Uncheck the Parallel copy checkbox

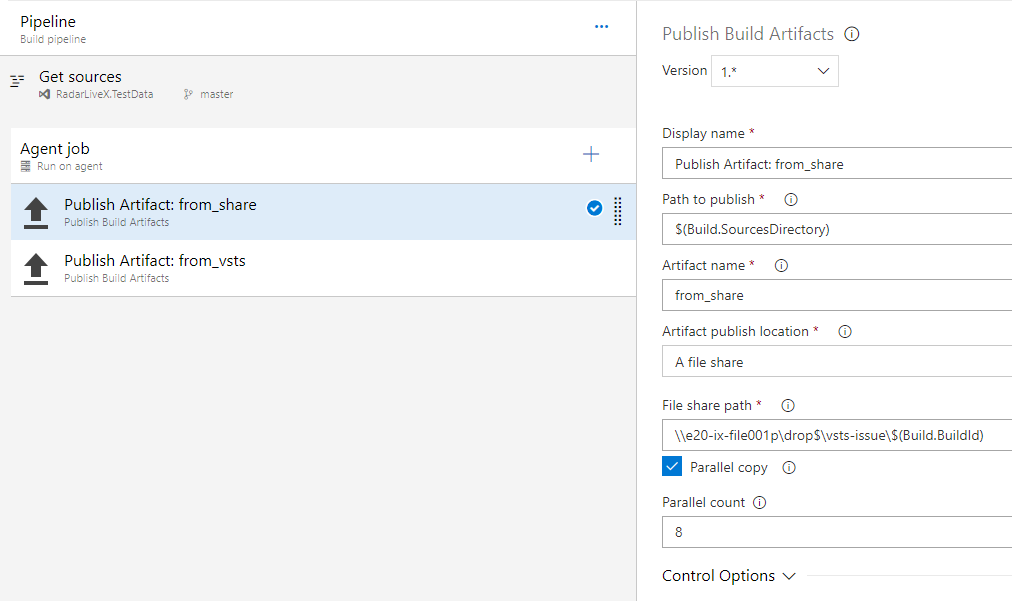pyautogui.click(x=672, y=466)
